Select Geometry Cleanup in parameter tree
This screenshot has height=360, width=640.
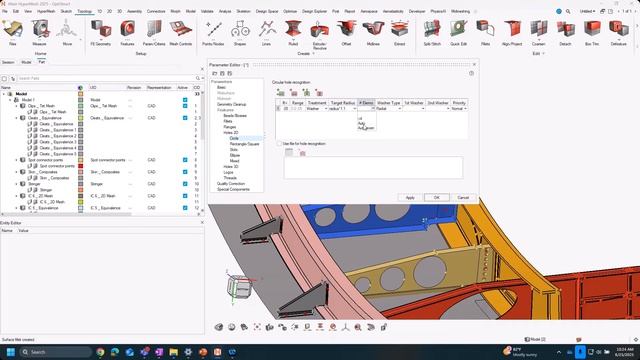click(231, 104)
